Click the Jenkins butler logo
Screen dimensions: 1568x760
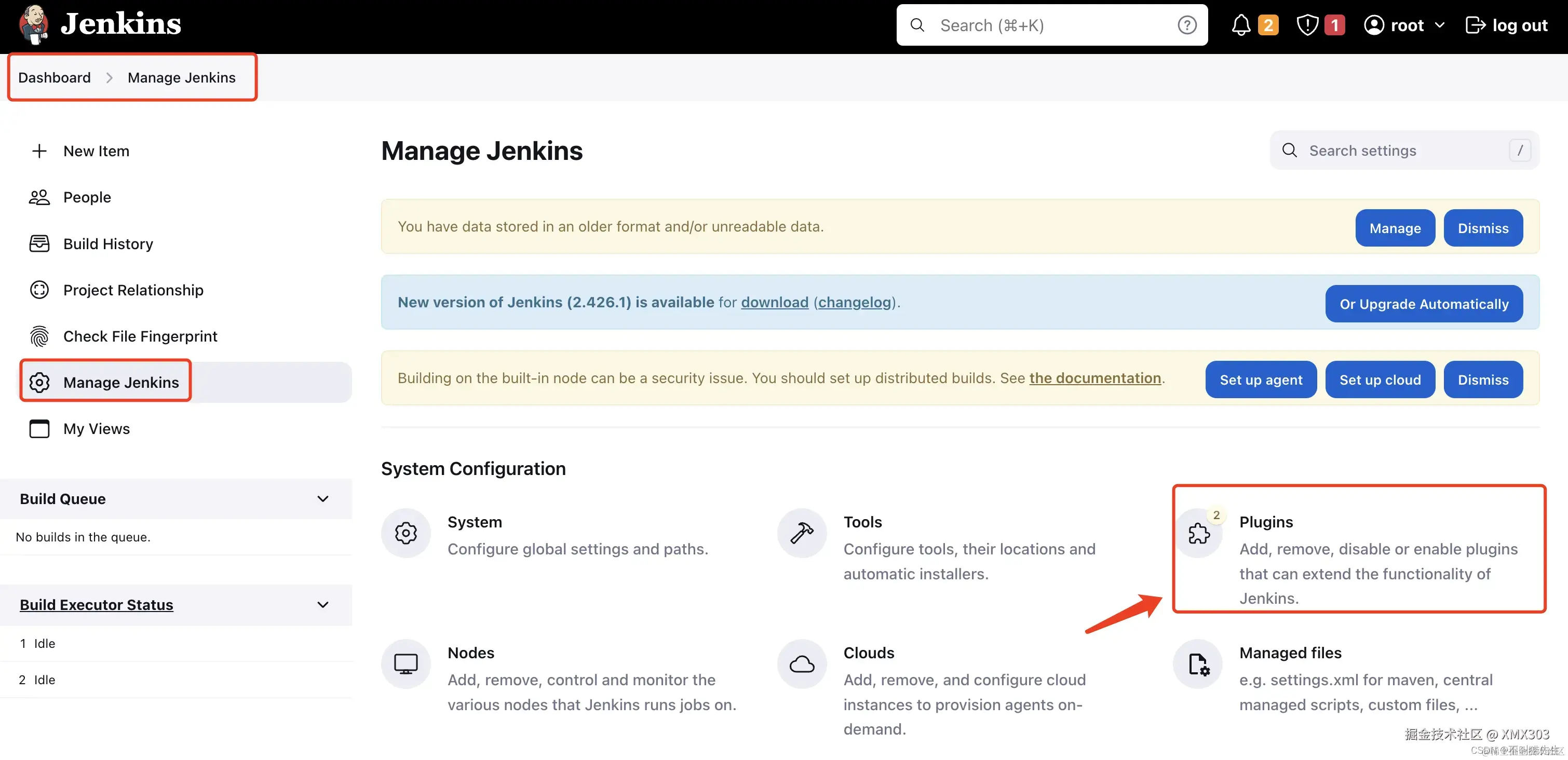[33, 25]
